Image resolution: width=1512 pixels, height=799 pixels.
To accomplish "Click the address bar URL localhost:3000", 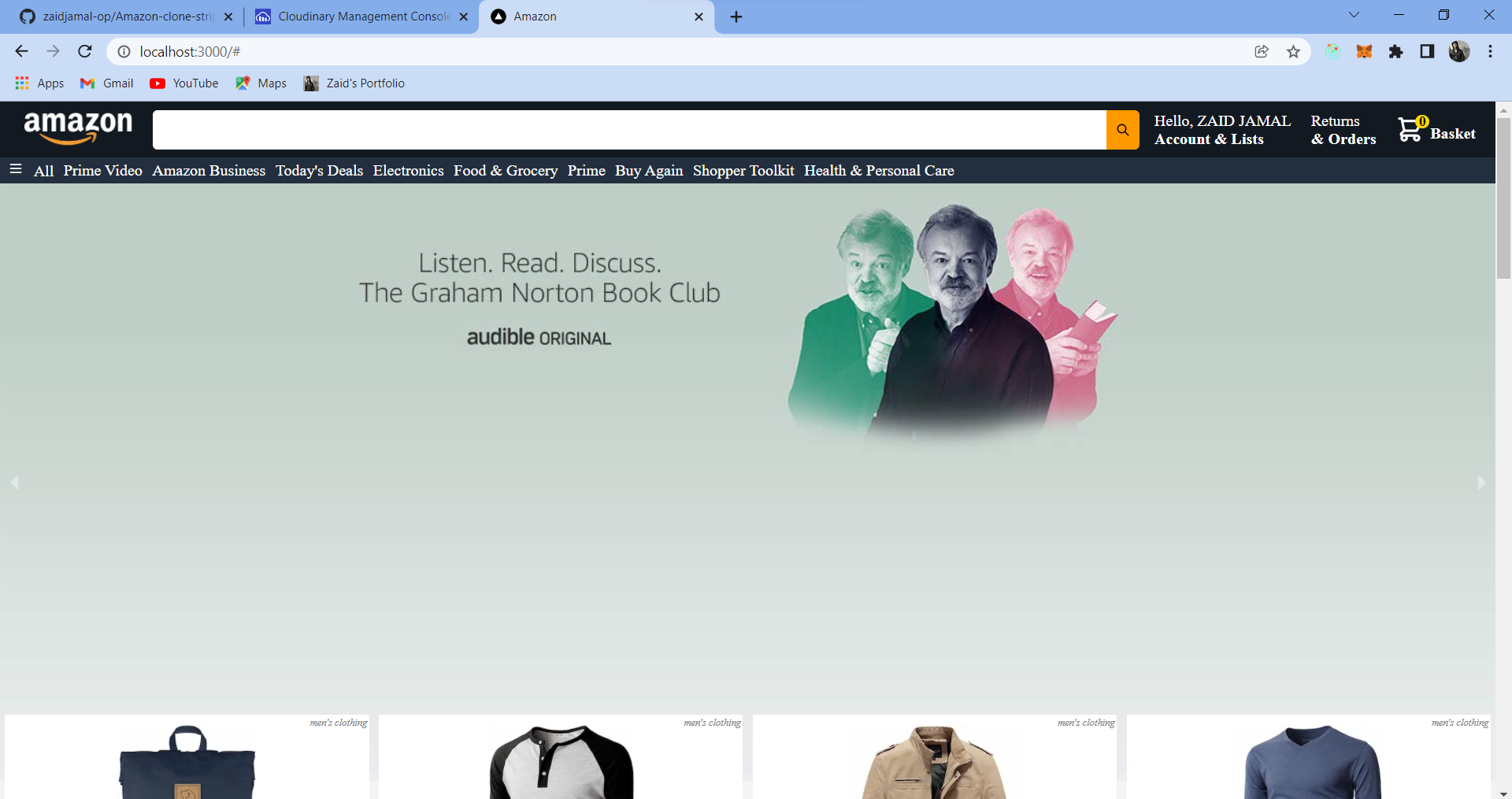I will click(190, 51).
